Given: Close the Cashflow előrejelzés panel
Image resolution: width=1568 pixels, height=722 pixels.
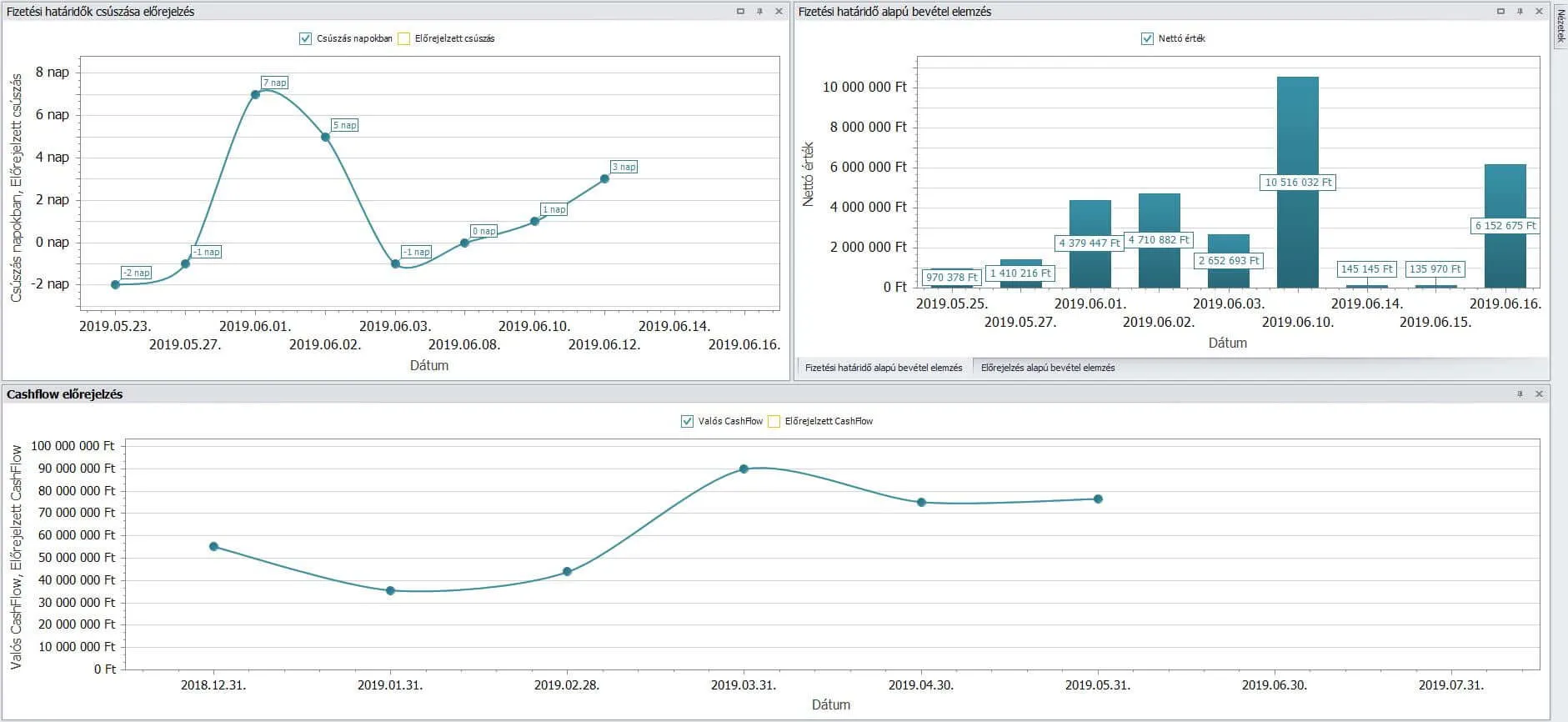Looking at the screenshot, I should (1539, 394).
